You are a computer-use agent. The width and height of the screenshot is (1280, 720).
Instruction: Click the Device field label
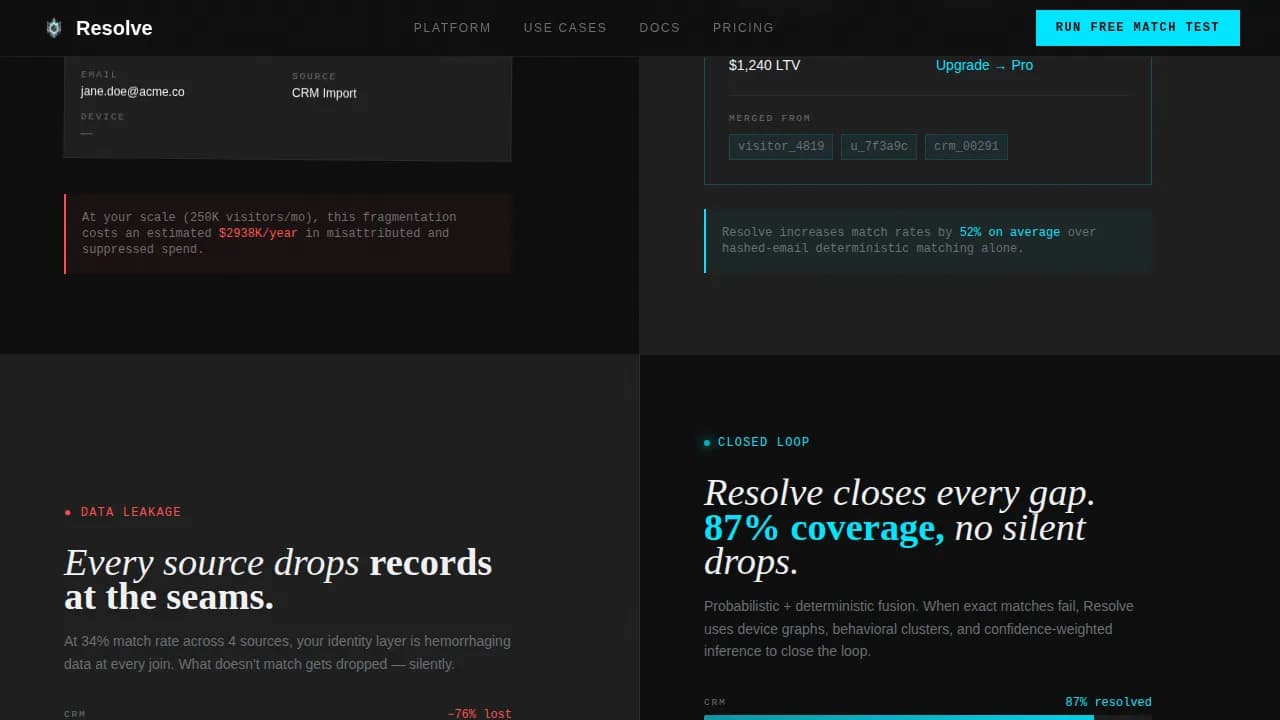pos(103,116)
